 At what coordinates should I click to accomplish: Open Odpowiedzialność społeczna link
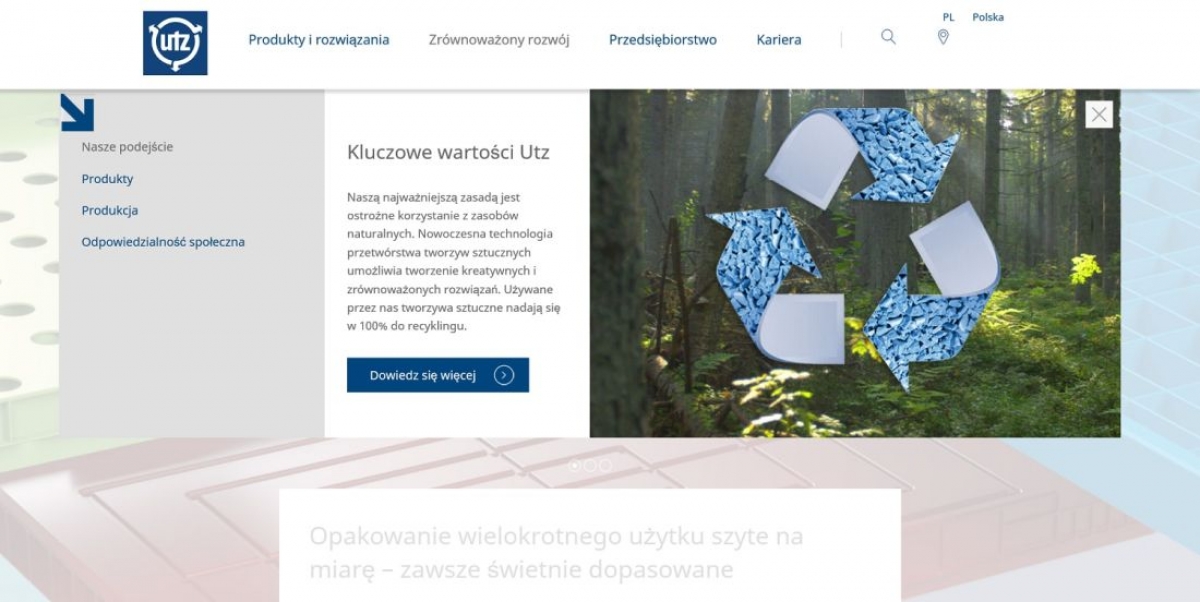pyautogui.click(x=163, y=242)
